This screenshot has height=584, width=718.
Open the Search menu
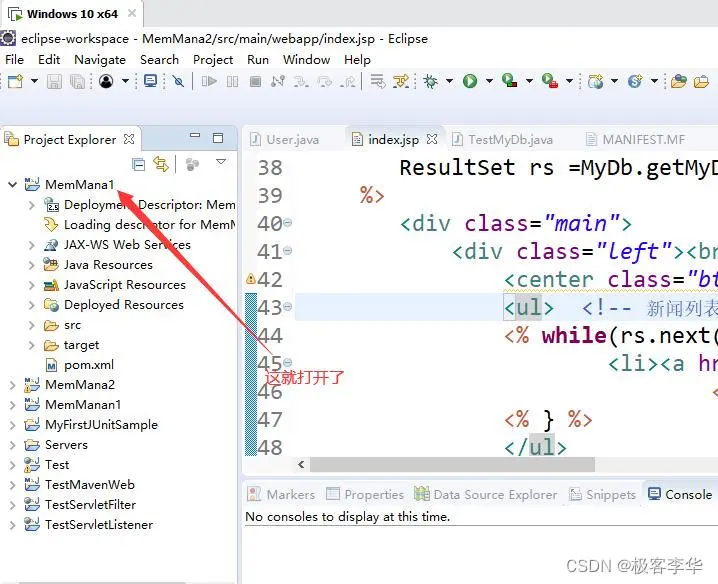tap(159, 60)
